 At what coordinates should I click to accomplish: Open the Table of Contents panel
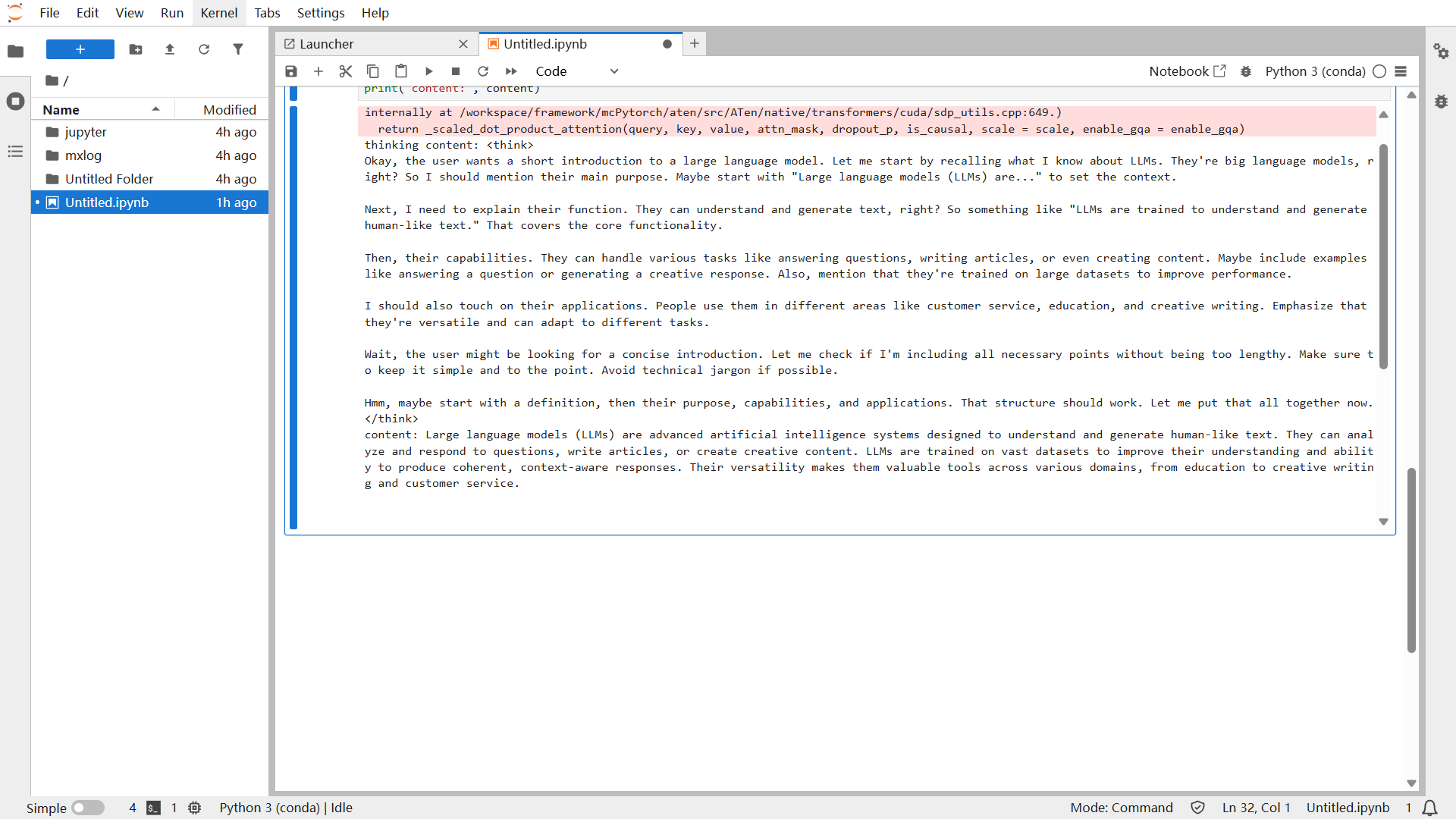[x=15, y=152]
